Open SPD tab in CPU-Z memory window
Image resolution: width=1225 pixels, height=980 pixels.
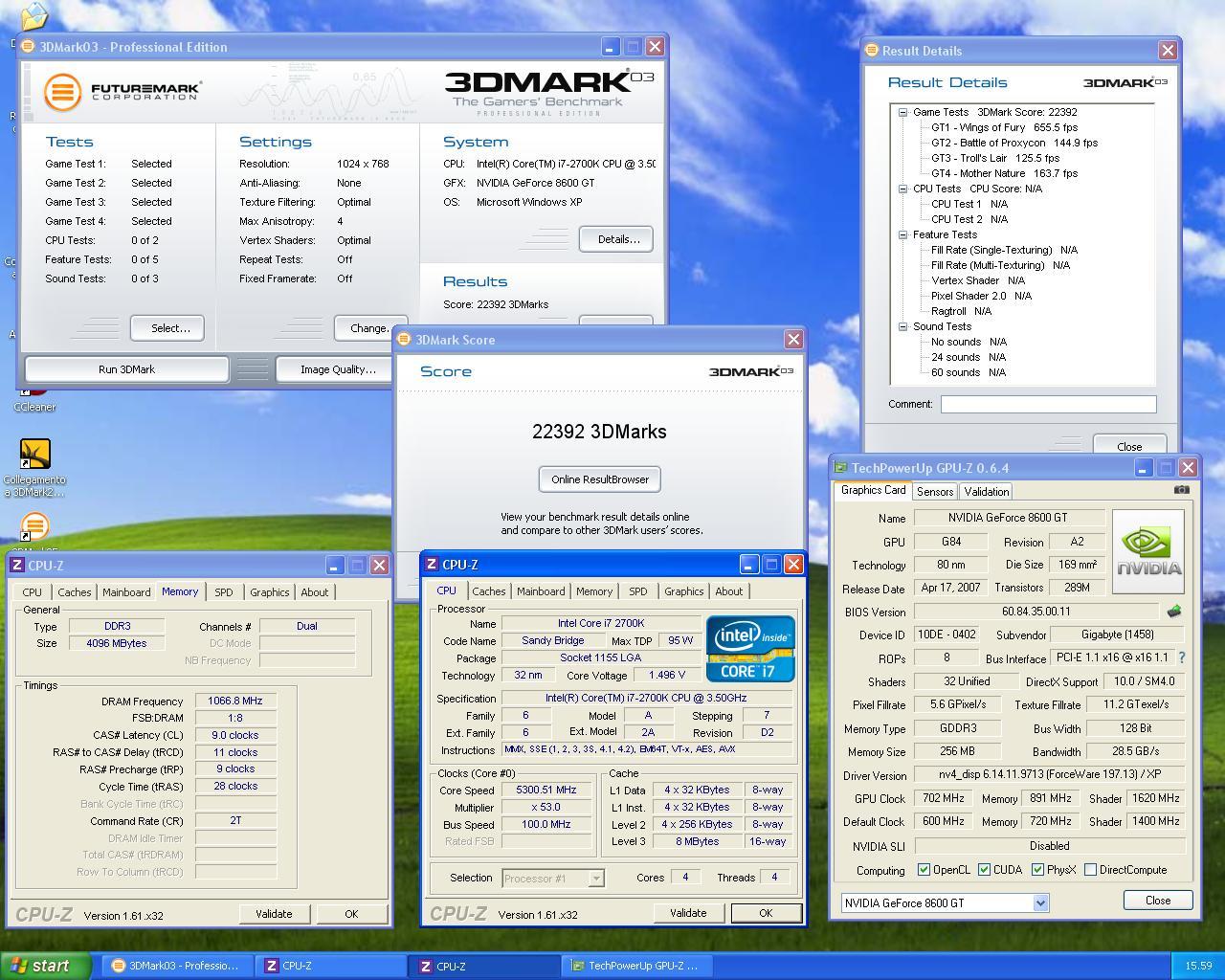pos(223,592)
